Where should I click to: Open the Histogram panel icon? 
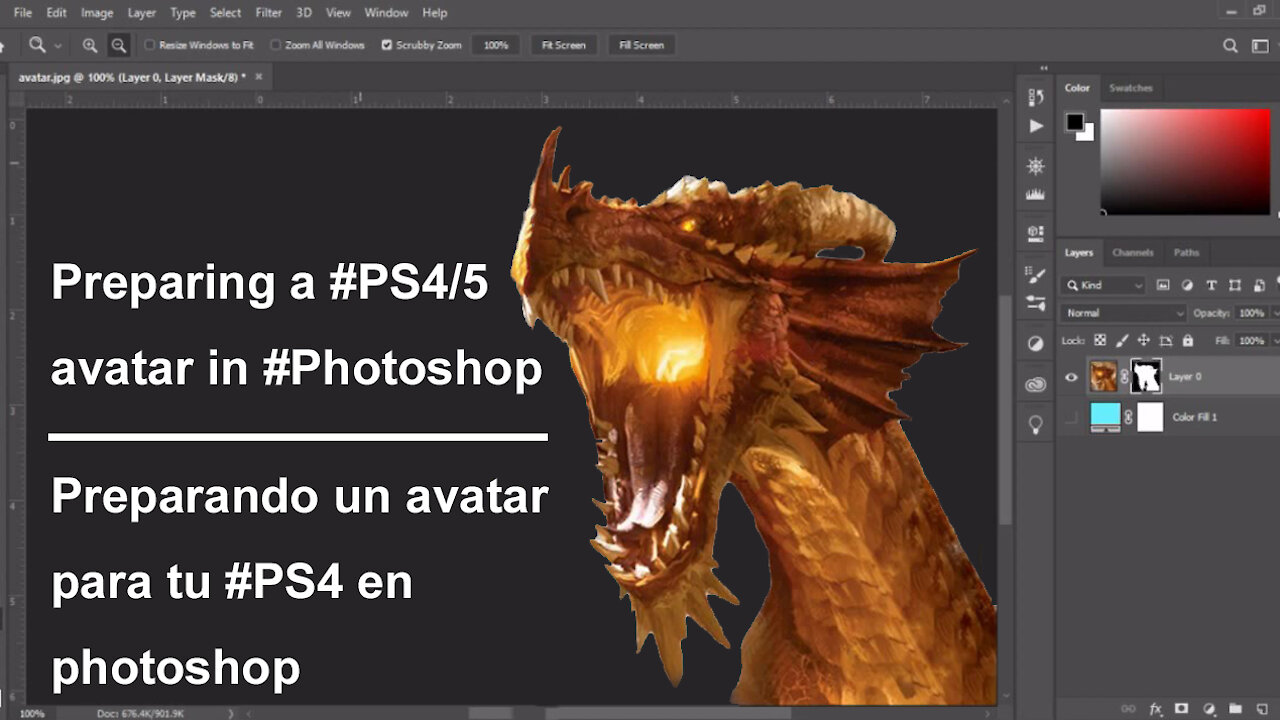tap(1035, 195)
